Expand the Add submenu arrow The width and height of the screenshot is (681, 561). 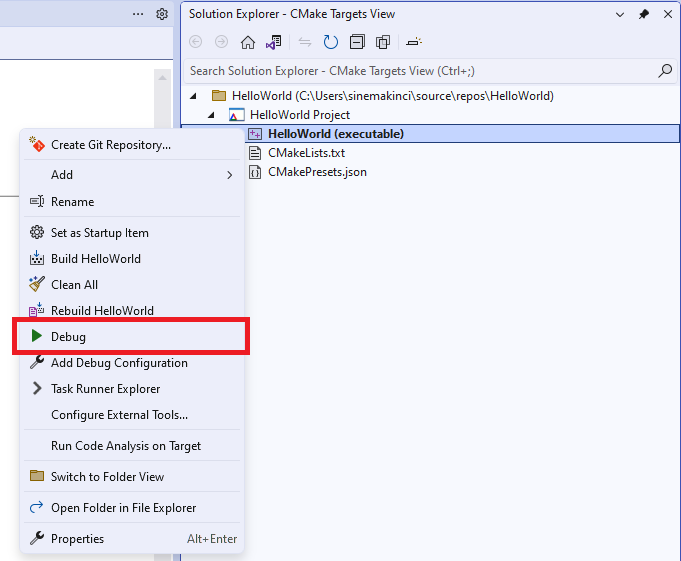point(230,175)
